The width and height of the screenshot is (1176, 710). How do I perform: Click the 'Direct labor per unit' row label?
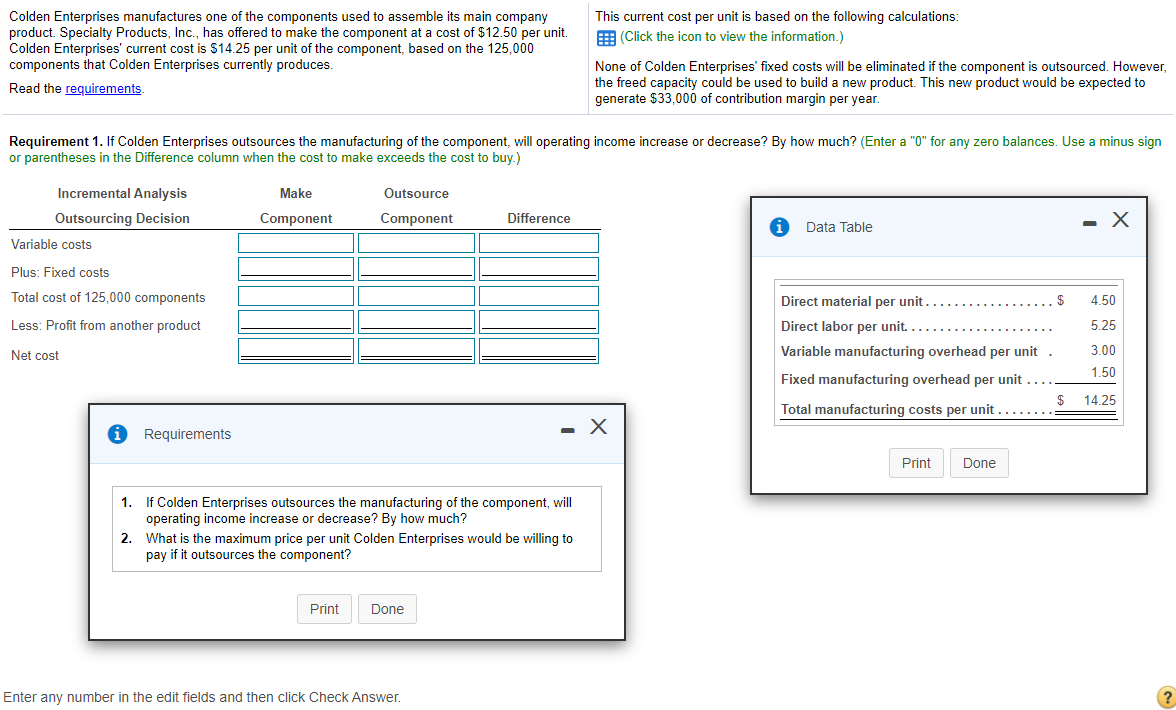coord(843,327)
